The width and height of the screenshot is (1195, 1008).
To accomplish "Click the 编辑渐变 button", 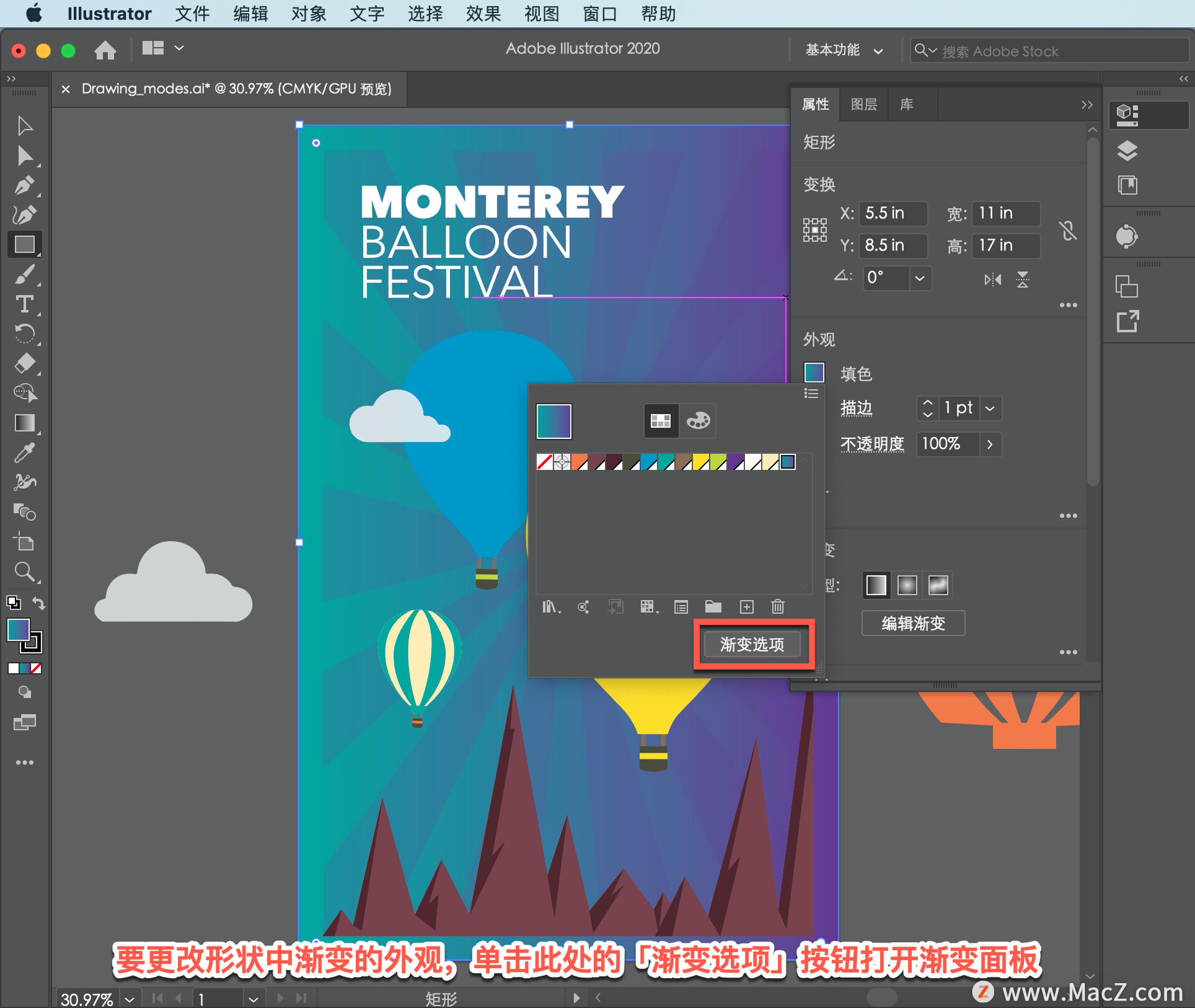I will 912,623.
